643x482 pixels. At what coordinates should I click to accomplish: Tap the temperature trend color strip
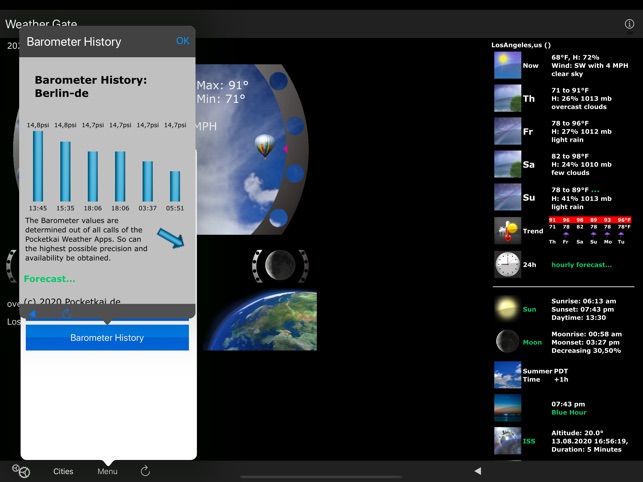590,220
